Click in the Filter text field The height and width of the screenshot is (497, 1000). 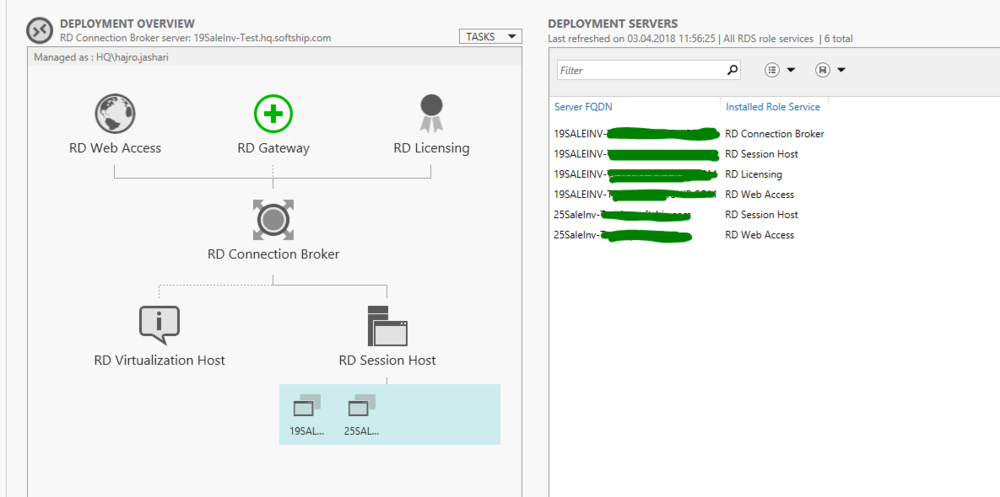coord(640,71)
